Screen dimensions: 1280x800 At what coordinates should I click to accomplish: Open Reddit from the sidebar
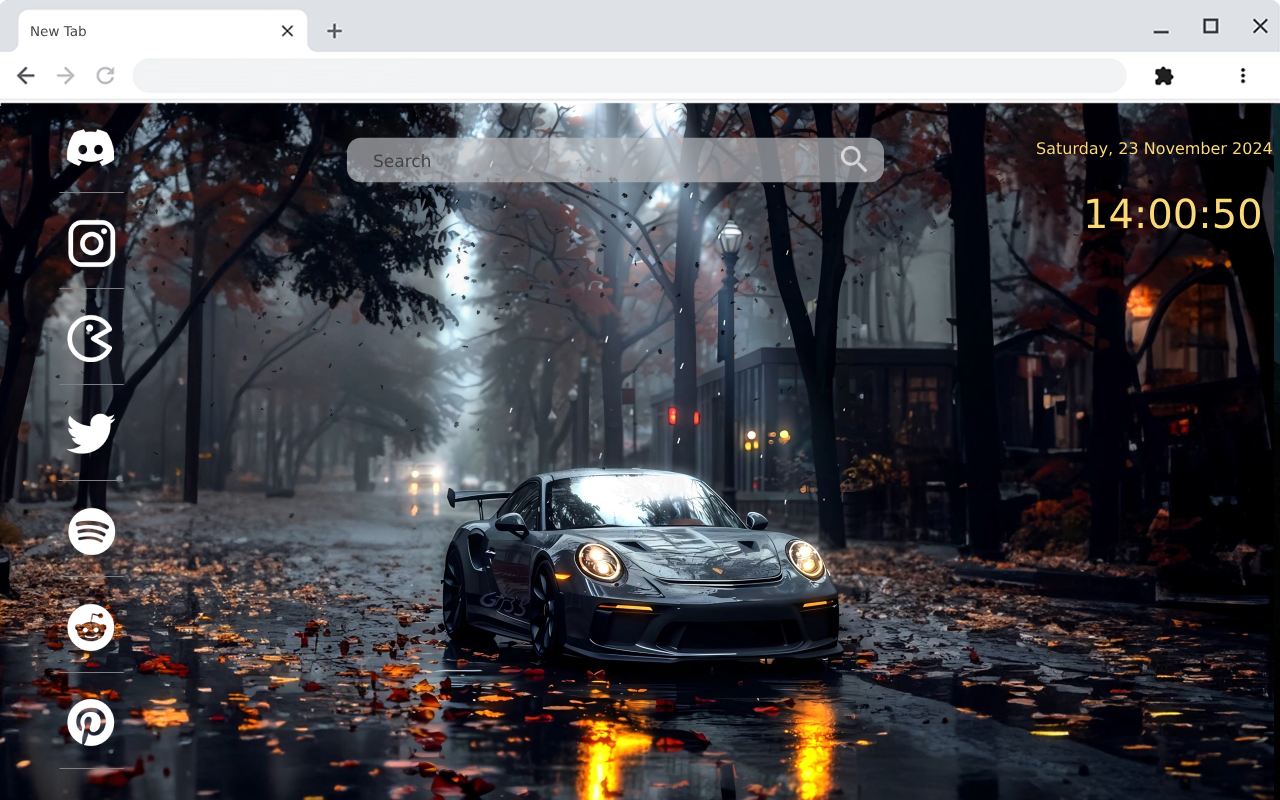[91, 627]
